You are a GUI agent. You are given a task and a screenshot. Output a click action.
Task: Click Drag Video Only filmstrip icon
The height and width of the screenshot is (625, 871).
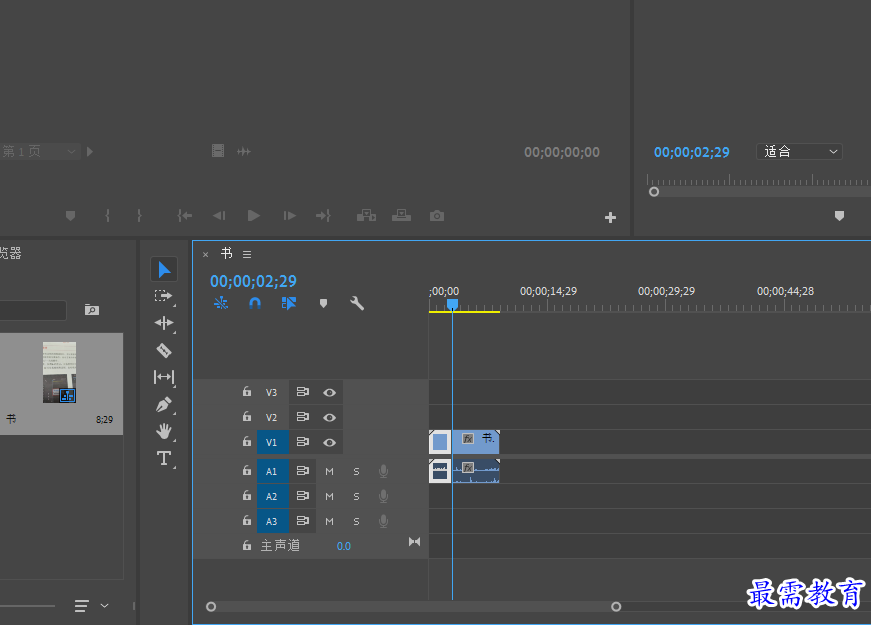click(x=218, y=151)
